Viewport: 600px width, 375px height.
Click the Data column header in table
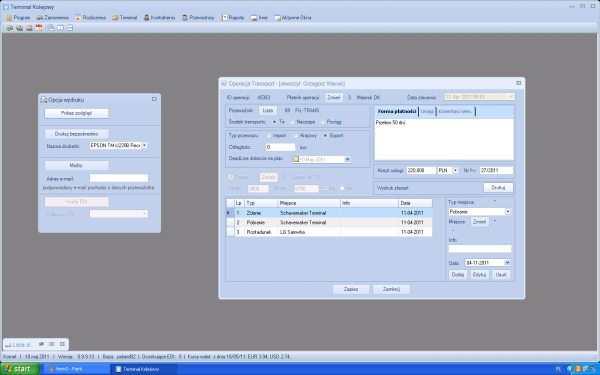(415, 203)
